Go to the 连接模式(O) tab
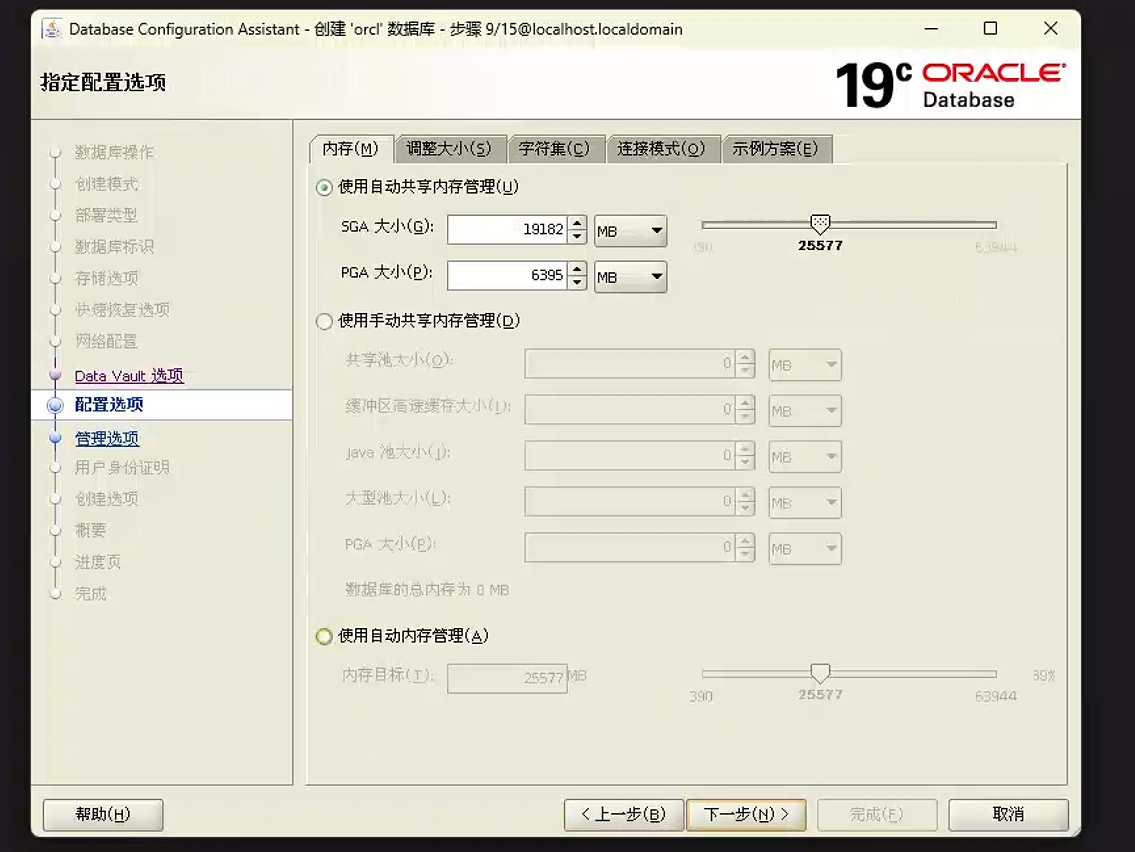 tap(662, 149)
